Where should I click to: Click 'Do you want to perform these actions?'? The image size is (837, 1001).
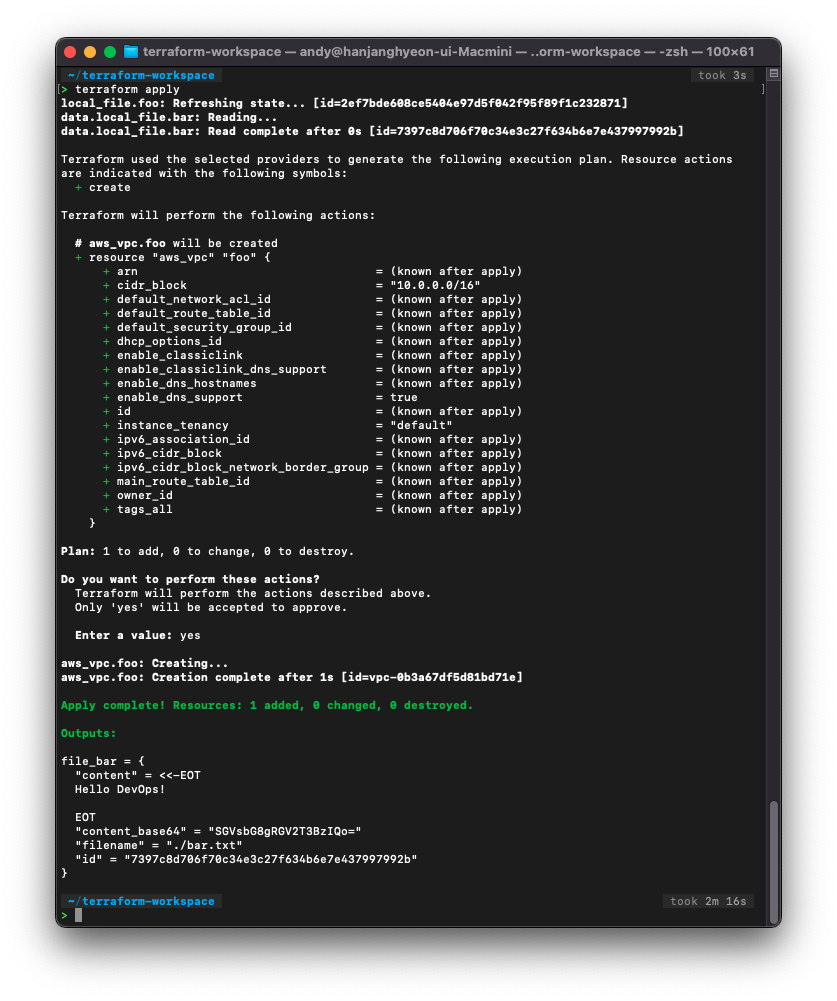point(190,580)
